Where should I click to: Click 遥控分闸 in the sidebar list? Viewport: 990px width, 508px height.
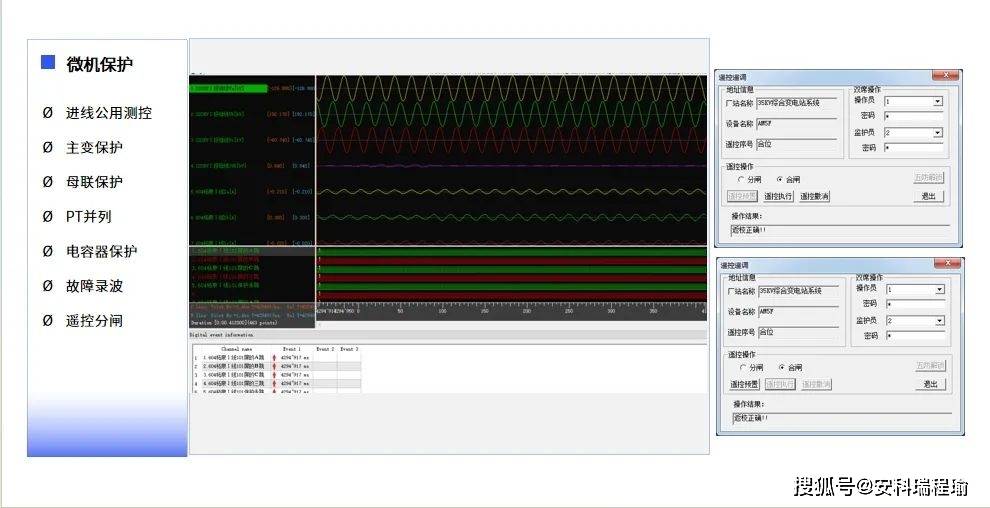(94, 321)
